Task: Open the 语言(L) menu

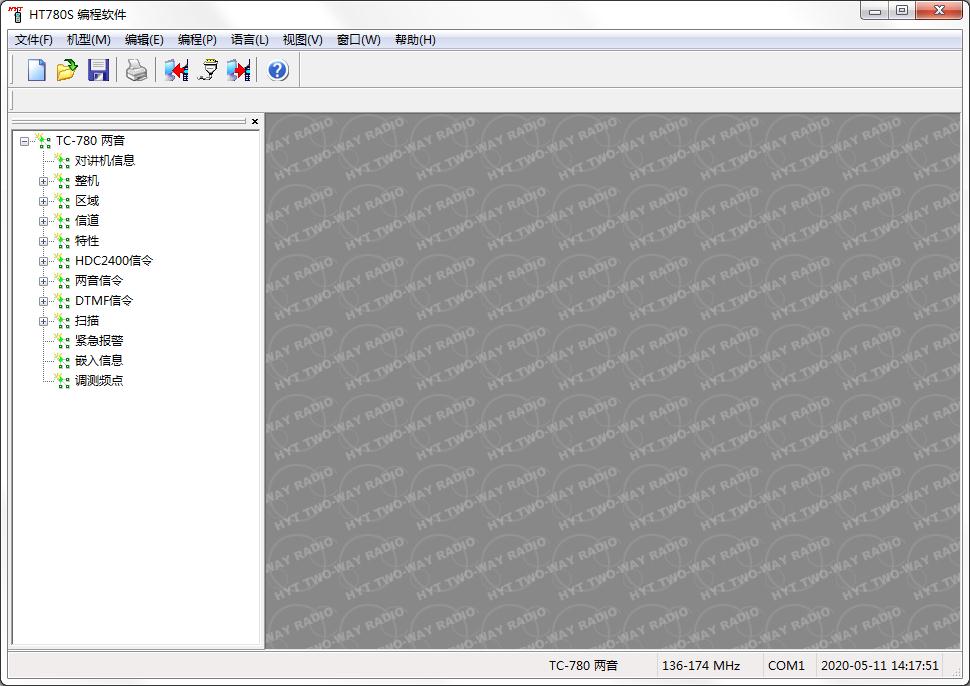Action: 249,40
